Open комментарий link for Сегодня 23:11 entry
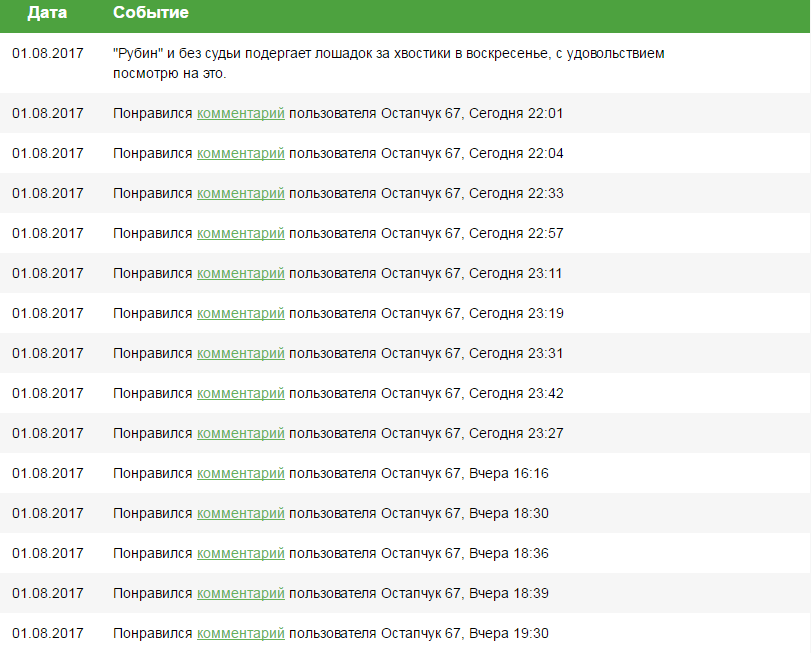Image resolution: width=811 pixels, height=653 pixels. (241, 273)
